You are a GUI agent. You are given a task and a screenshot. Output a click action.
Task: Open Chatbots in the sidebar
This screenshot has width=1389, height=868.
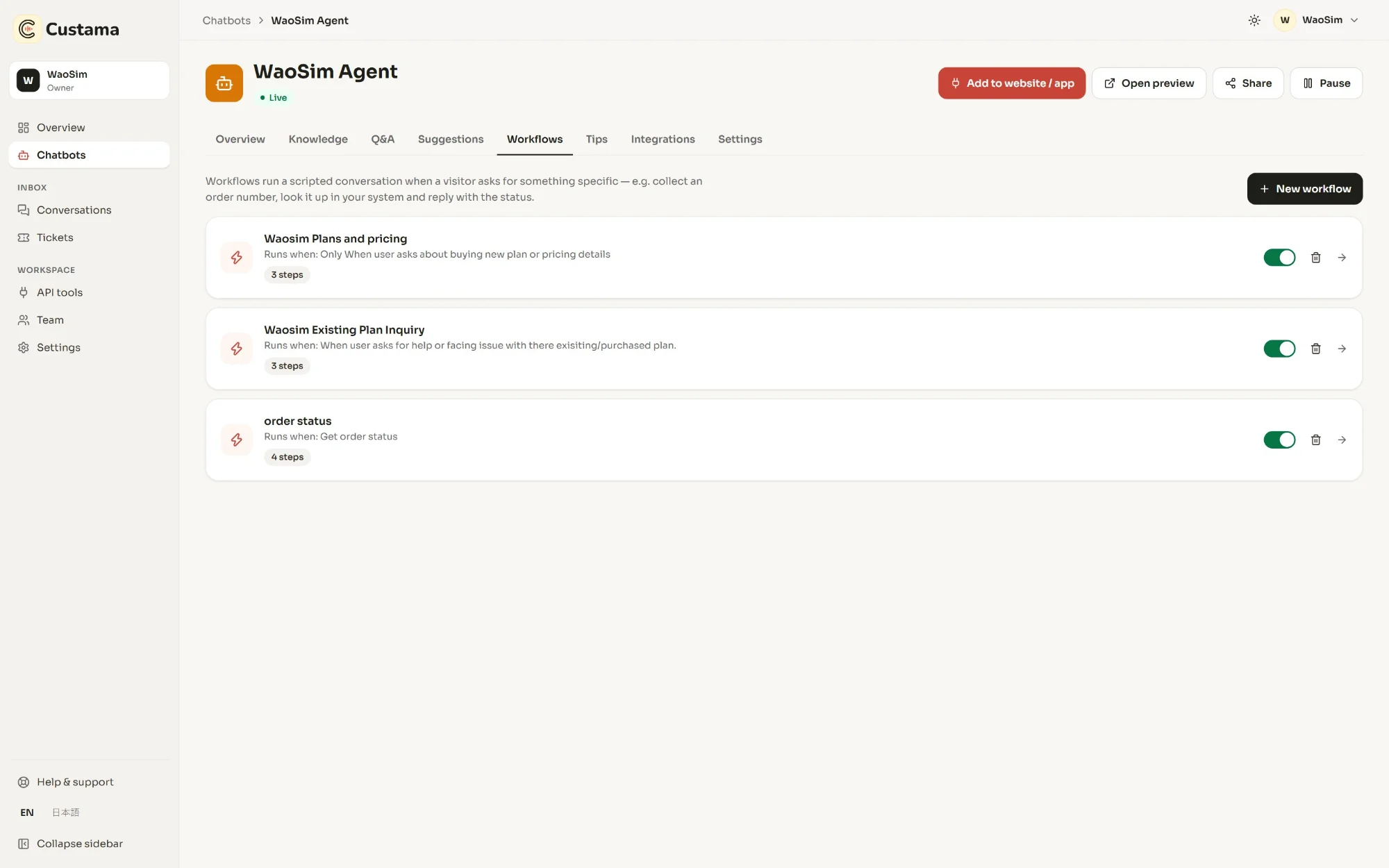pyautogui.click(x=90, y=155)
